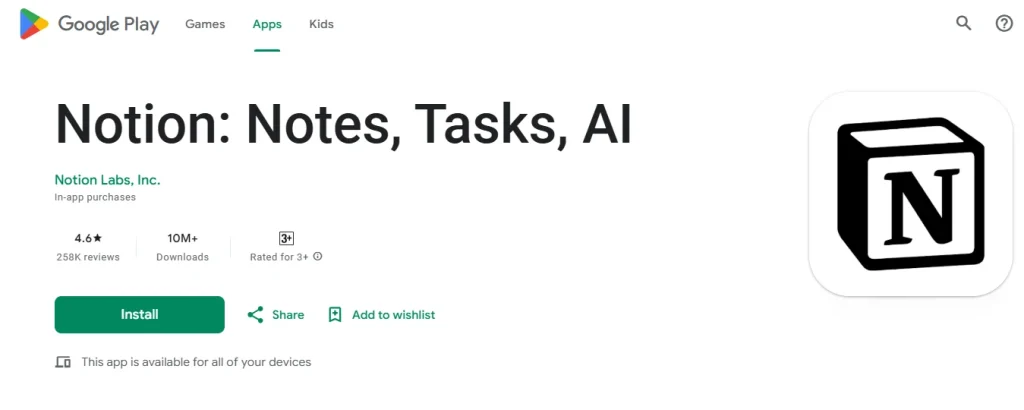The height and width of the screenshot is (410, 1024).
Task: Click the available for all devices text
Action: 196,362
